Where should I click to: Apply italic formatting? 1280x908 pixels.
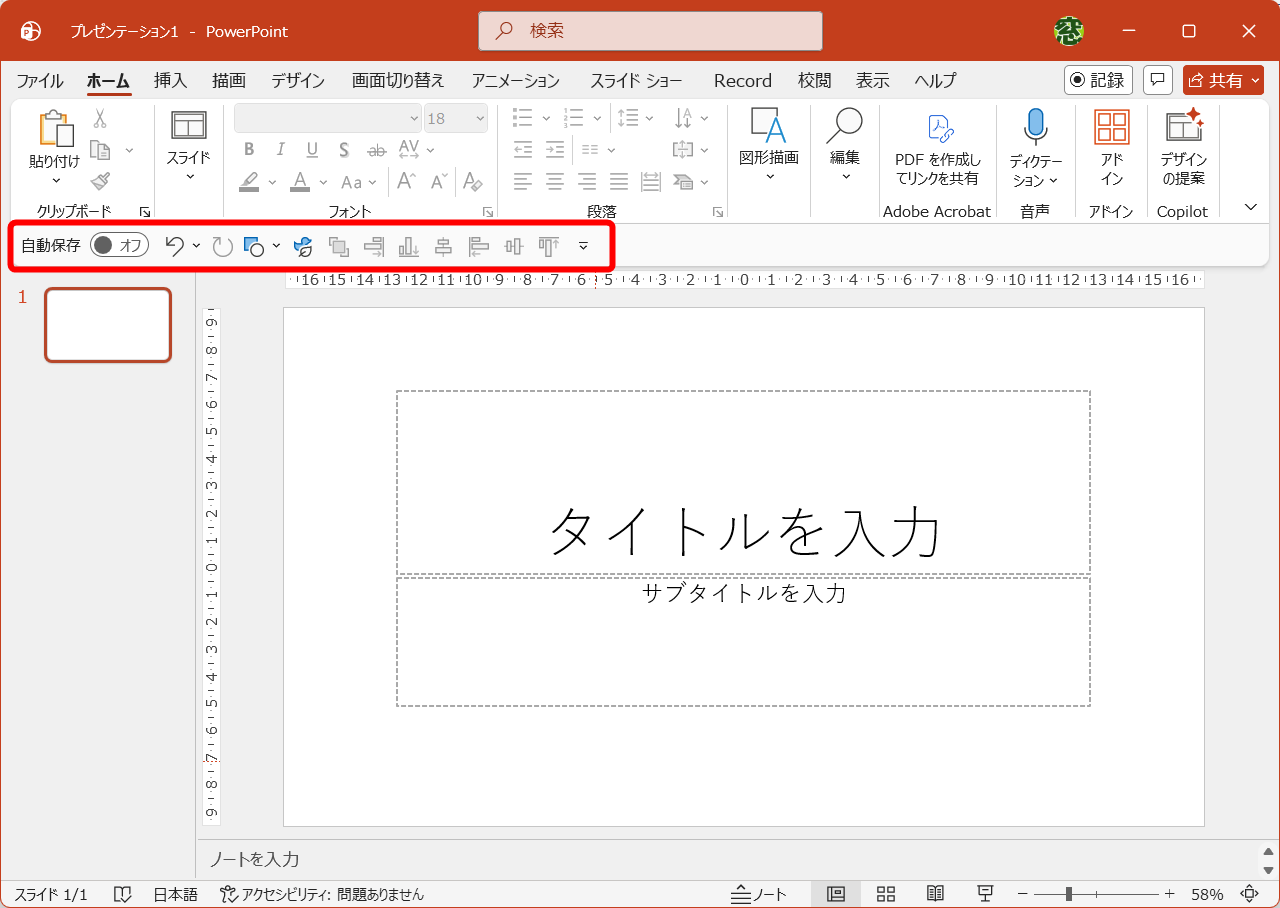[x=280, y=149]
